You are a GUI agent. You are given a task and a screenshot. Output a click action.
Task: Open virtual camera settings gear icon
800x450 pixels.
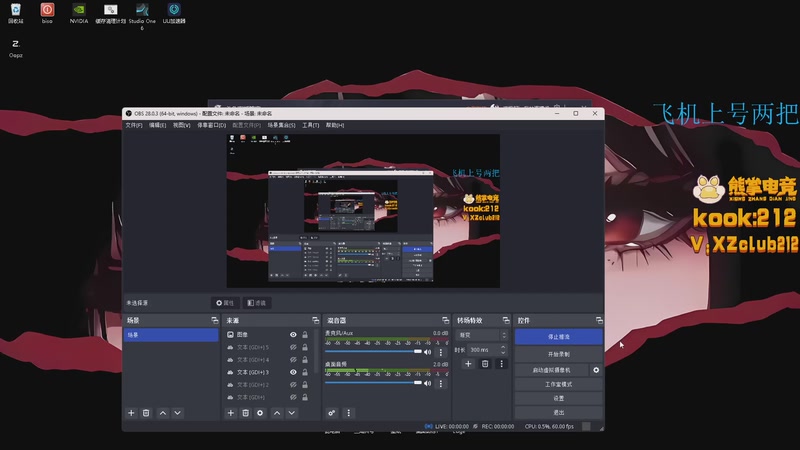[596, 370]
